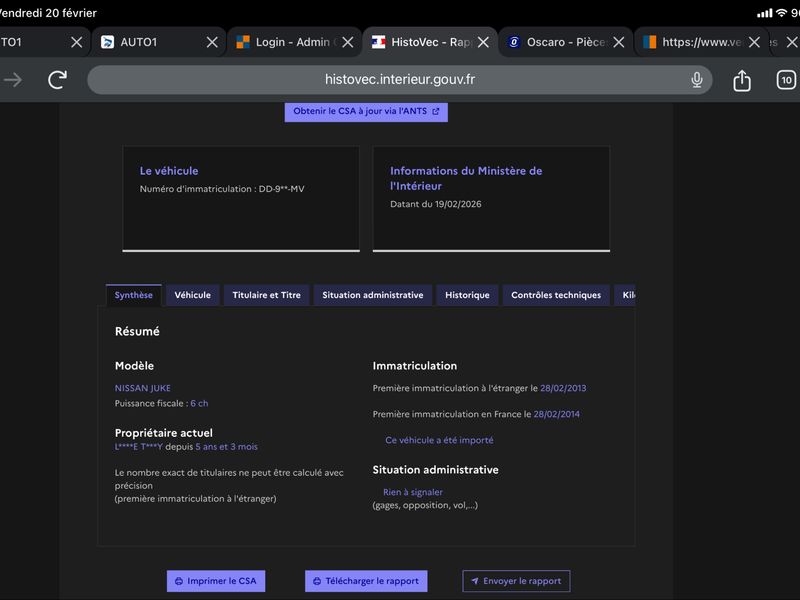
Task: Open Obtenir le CSA à jour via l'ANTS
Action: click(x=366, y=111)
